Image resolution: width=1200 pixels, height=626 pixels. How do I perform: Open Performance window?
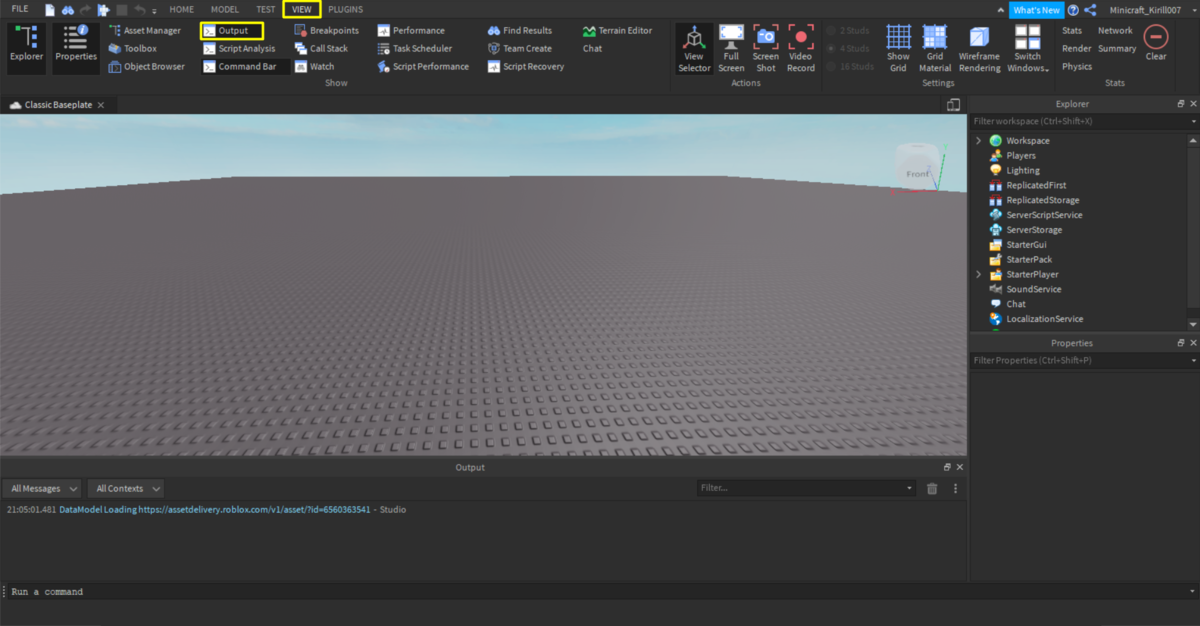click(410, 31)
